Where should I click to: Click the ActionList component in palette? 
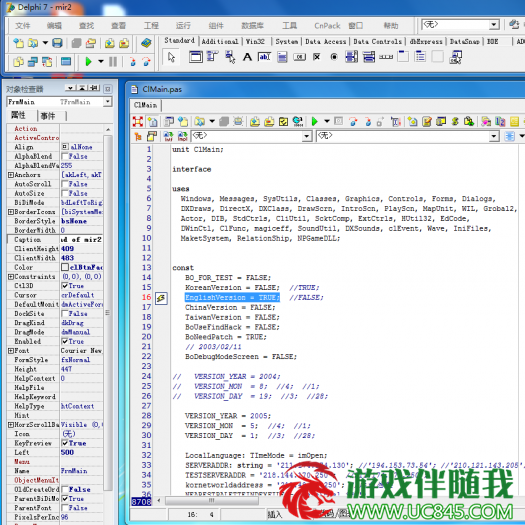[455, 57]
